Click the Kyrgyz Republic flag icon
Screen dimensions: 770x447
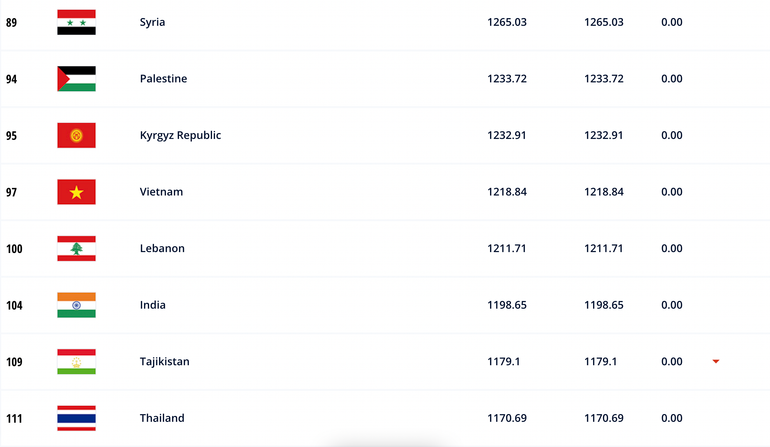coord(76,135)
